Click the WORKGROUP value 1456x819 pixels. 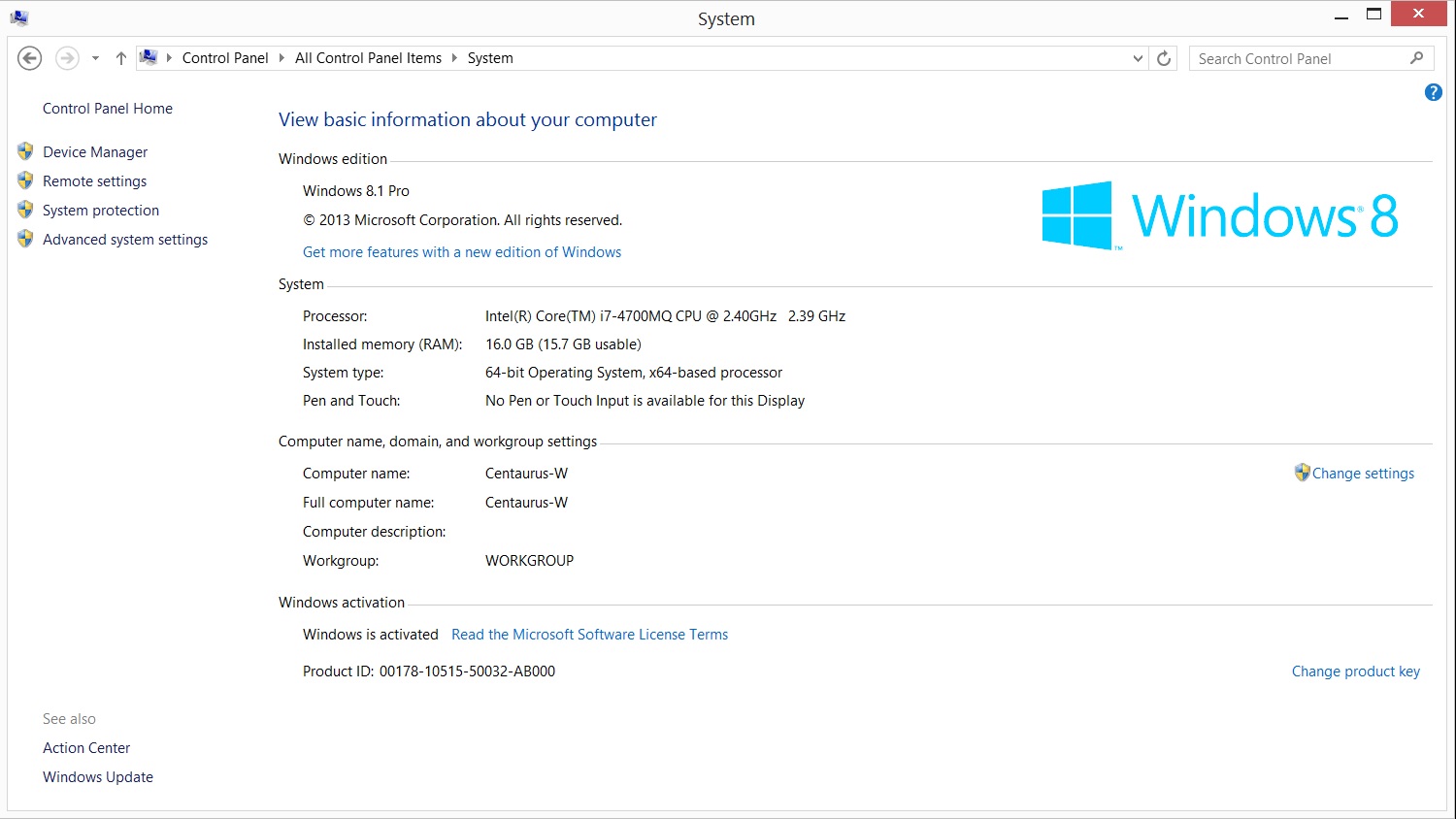[x=529, y=561]
